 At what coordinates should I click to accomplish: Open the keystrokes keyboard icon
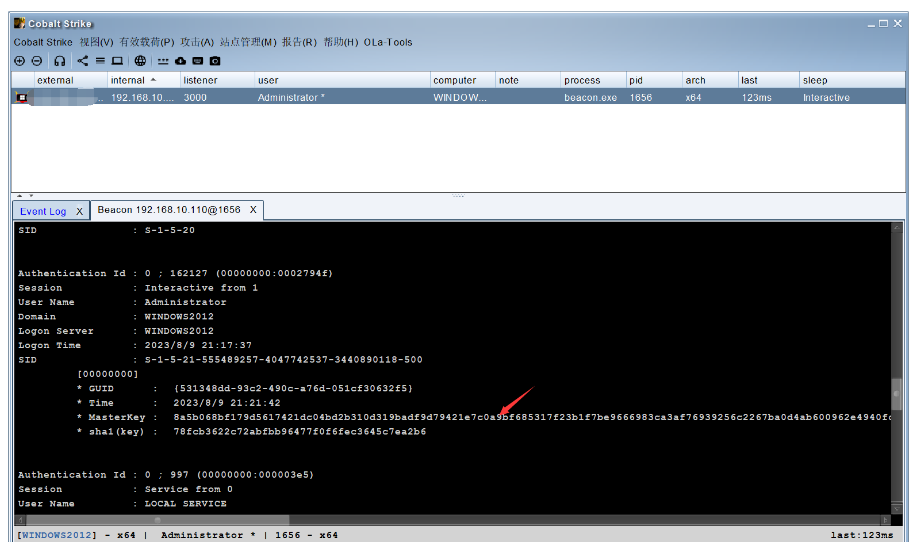pyautogui.click(x=197, y=61)
